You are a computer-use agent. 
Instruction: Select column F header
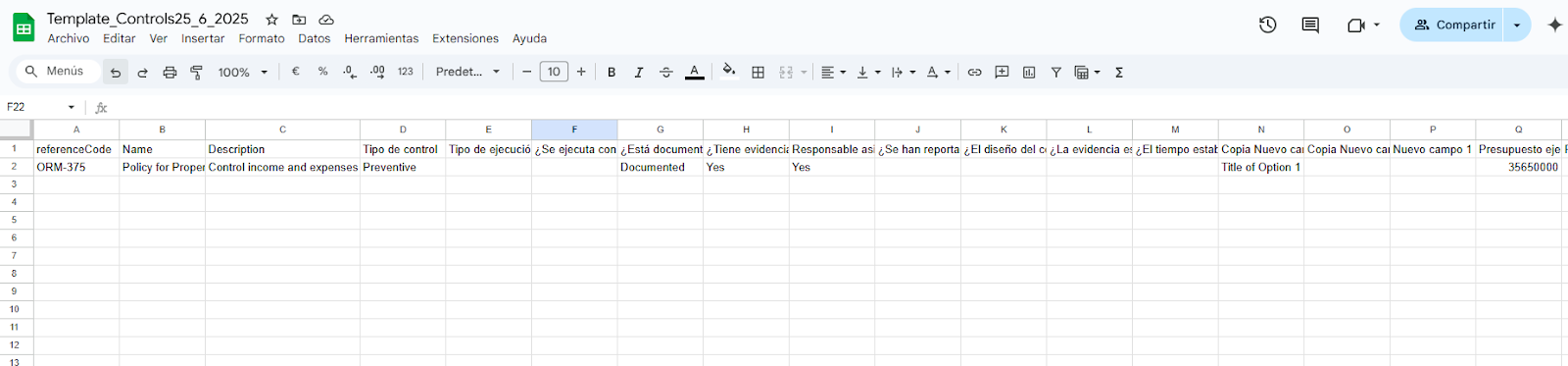[574, 130]
